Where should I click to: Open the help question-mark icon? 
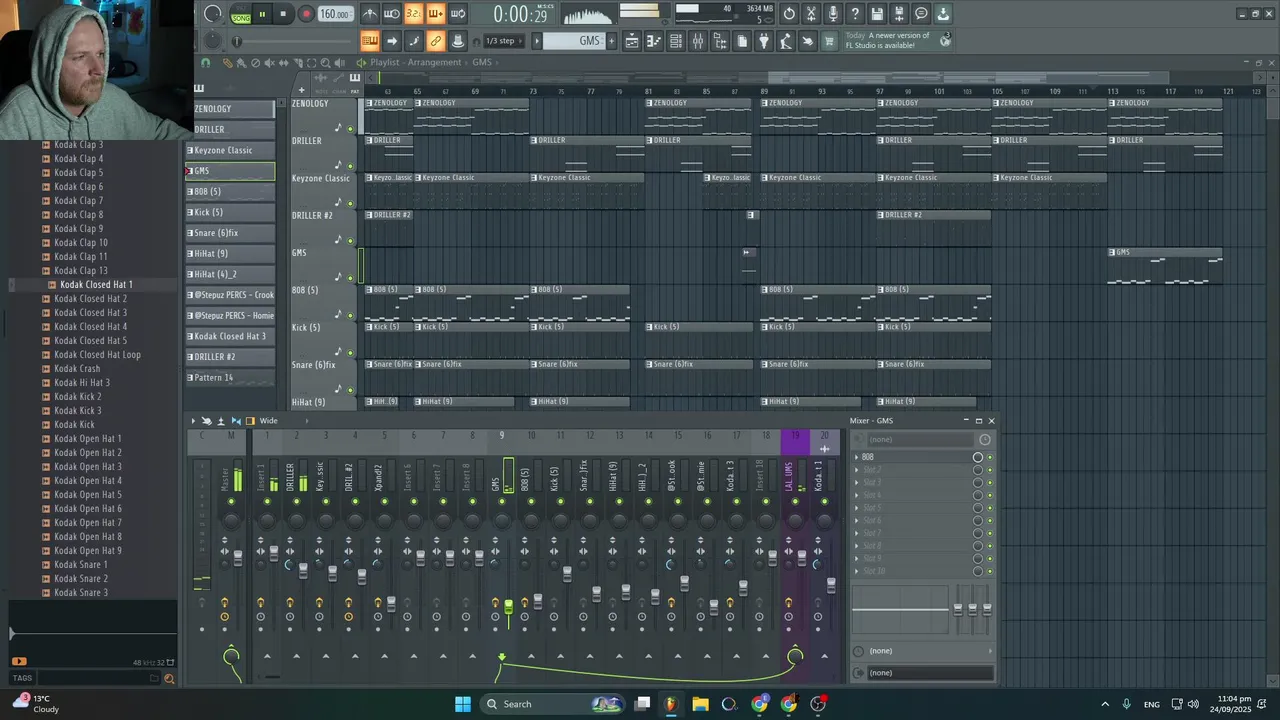click(x=855, y=14)
